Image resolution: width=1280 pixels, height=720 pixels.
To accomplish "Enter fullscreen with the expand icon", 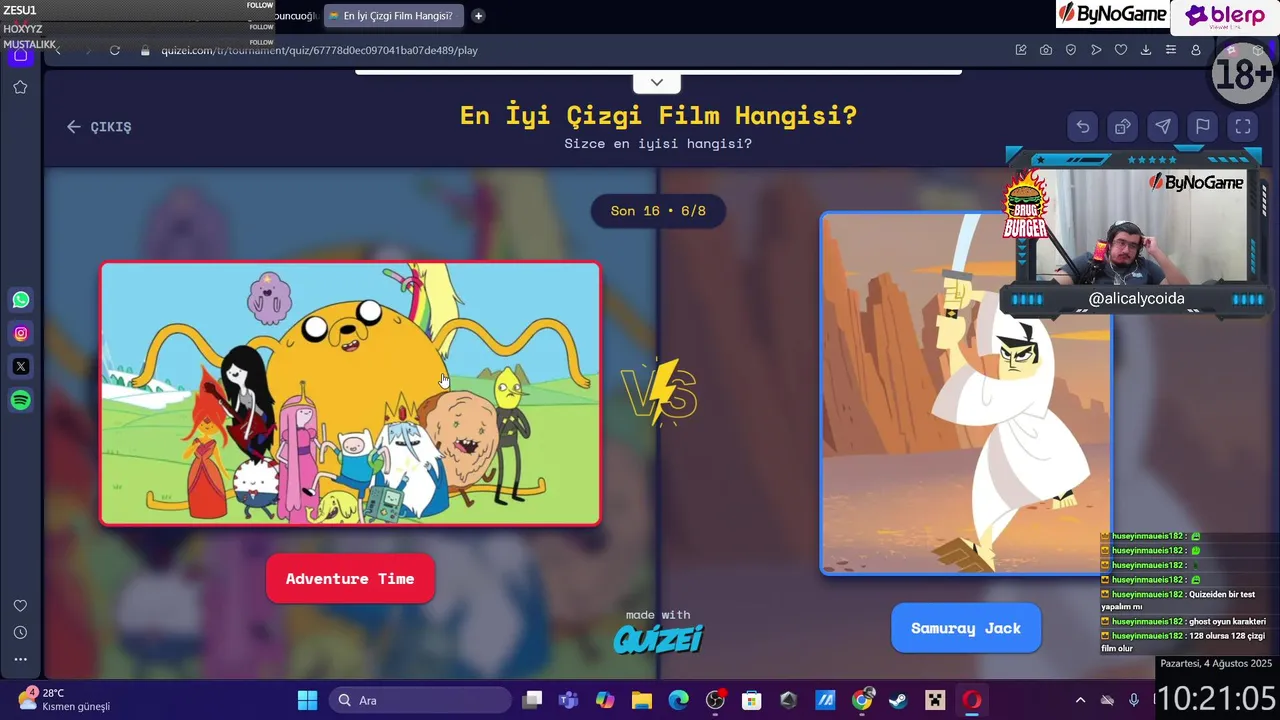I will (1243, 127).
